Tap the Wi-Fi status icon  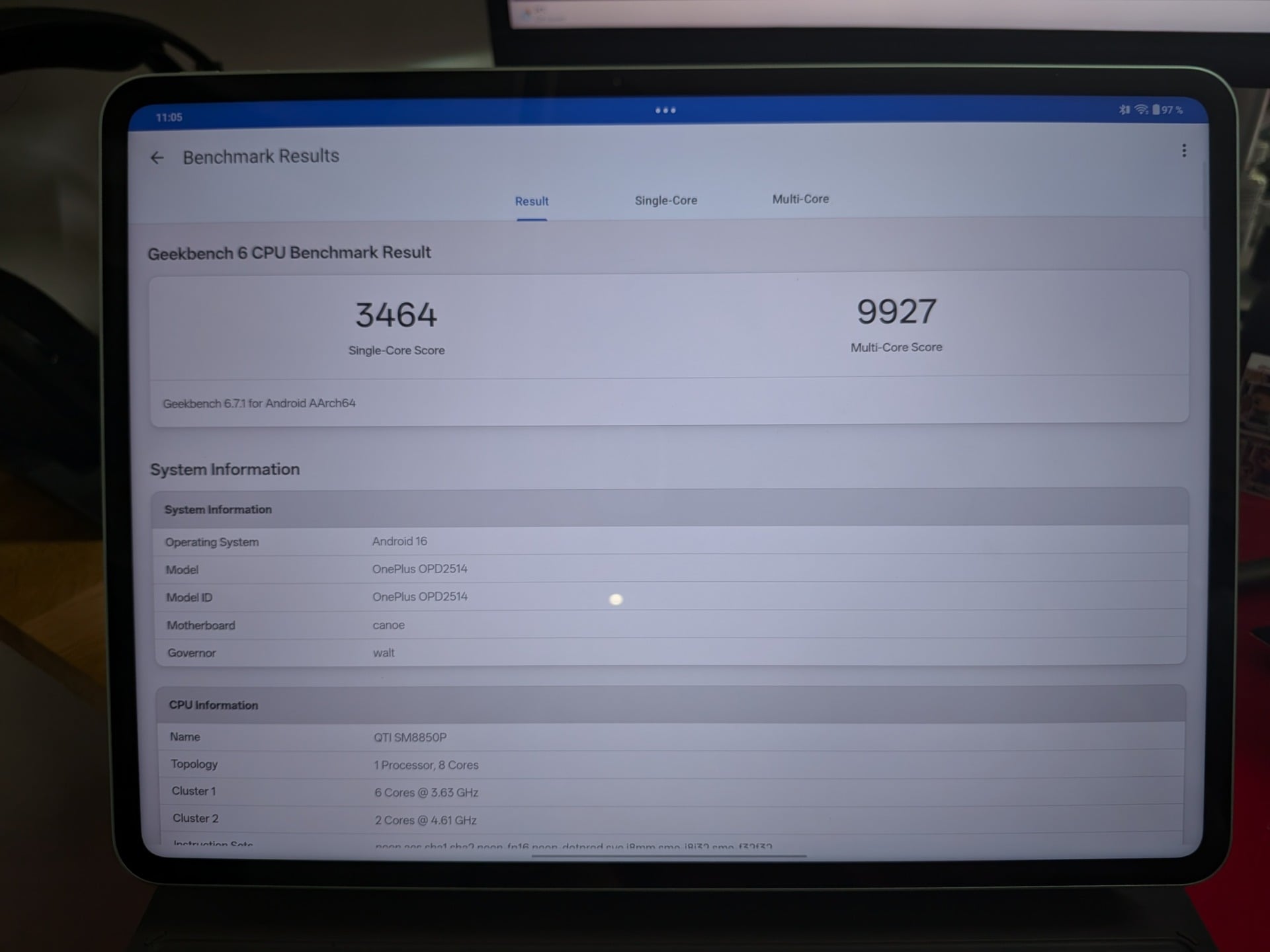point(1141,110)
